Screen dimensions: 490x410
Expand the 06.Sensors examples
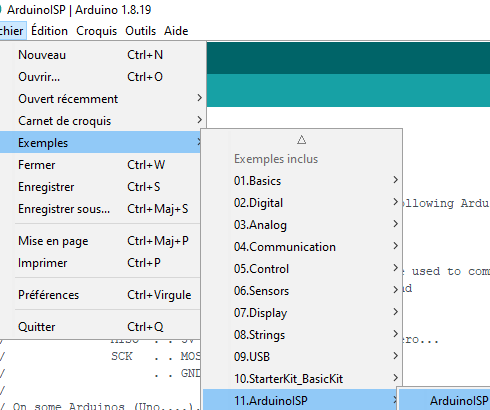coord(302,291)
